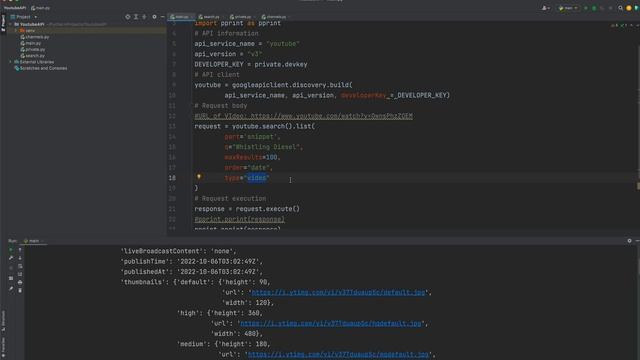Select main.py in project tree
This screenshot has height=360, width=640.
coord(31,43)
